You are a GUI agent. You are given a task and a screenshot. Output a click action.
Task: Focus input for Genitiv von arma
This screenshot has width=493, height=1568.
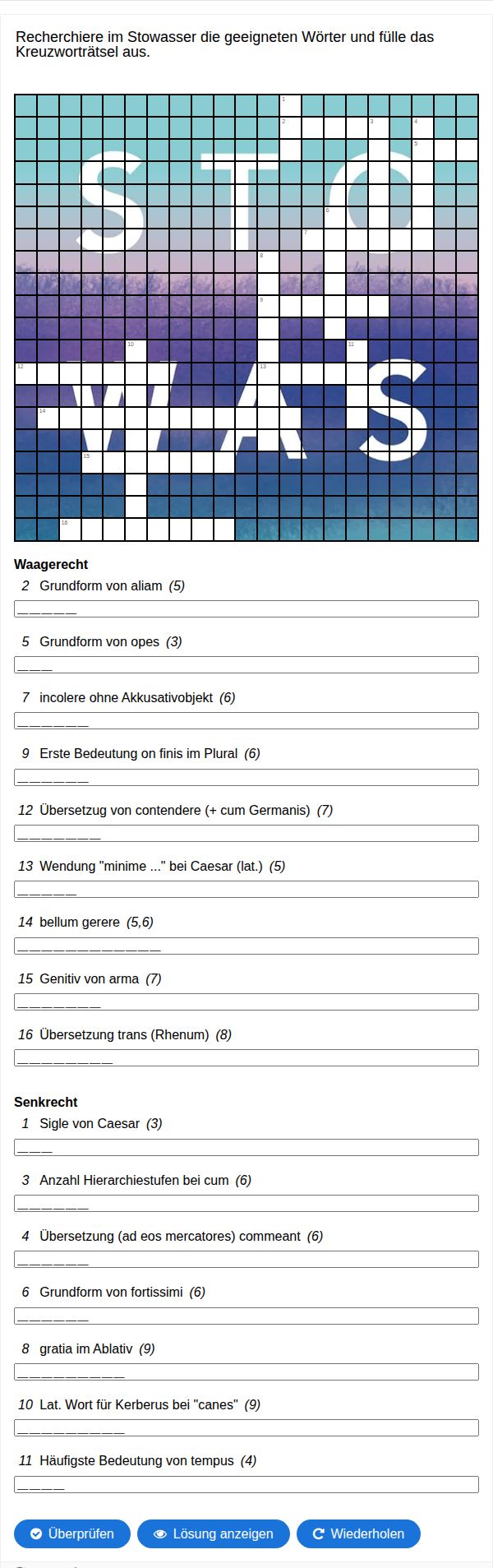(246, 1001)
